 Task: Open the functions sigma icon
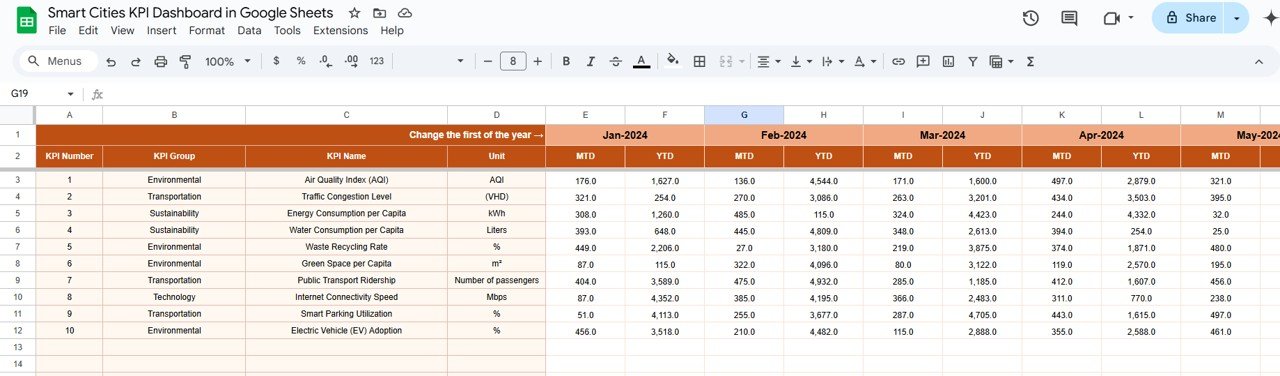(x=1030, y=61)
